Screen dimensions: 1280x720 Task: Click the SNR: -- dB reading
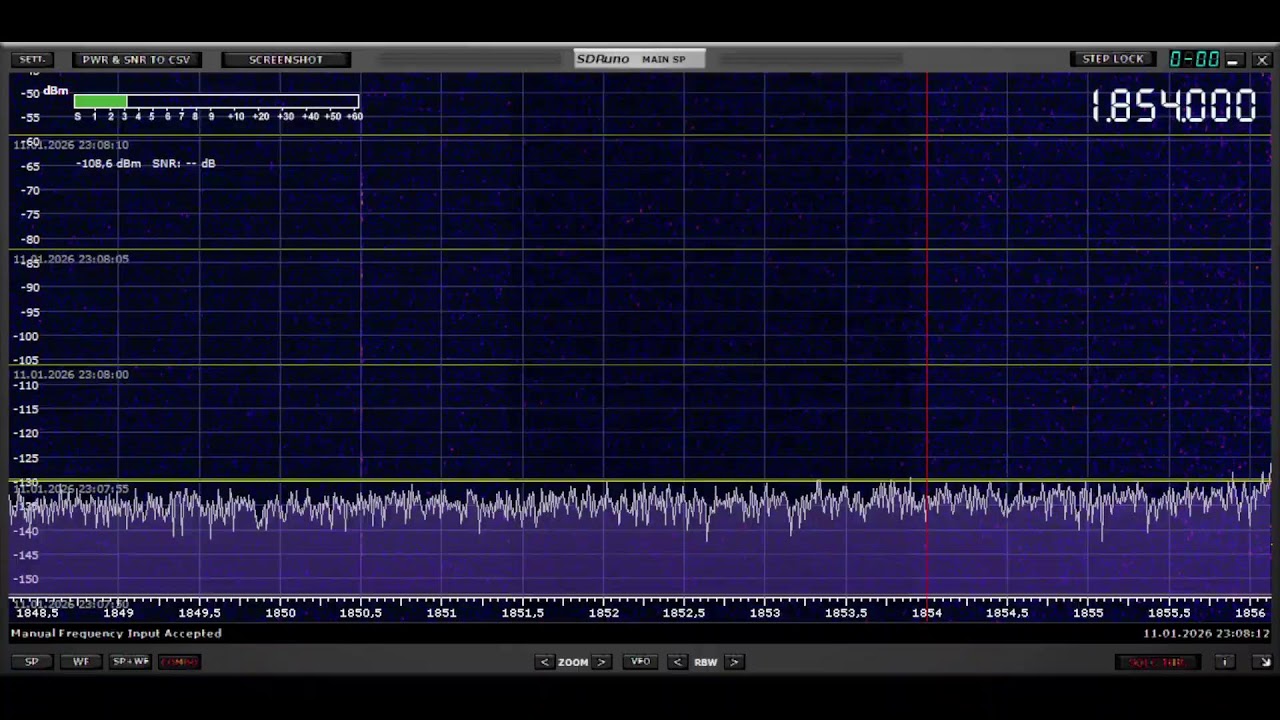[184, 163]
